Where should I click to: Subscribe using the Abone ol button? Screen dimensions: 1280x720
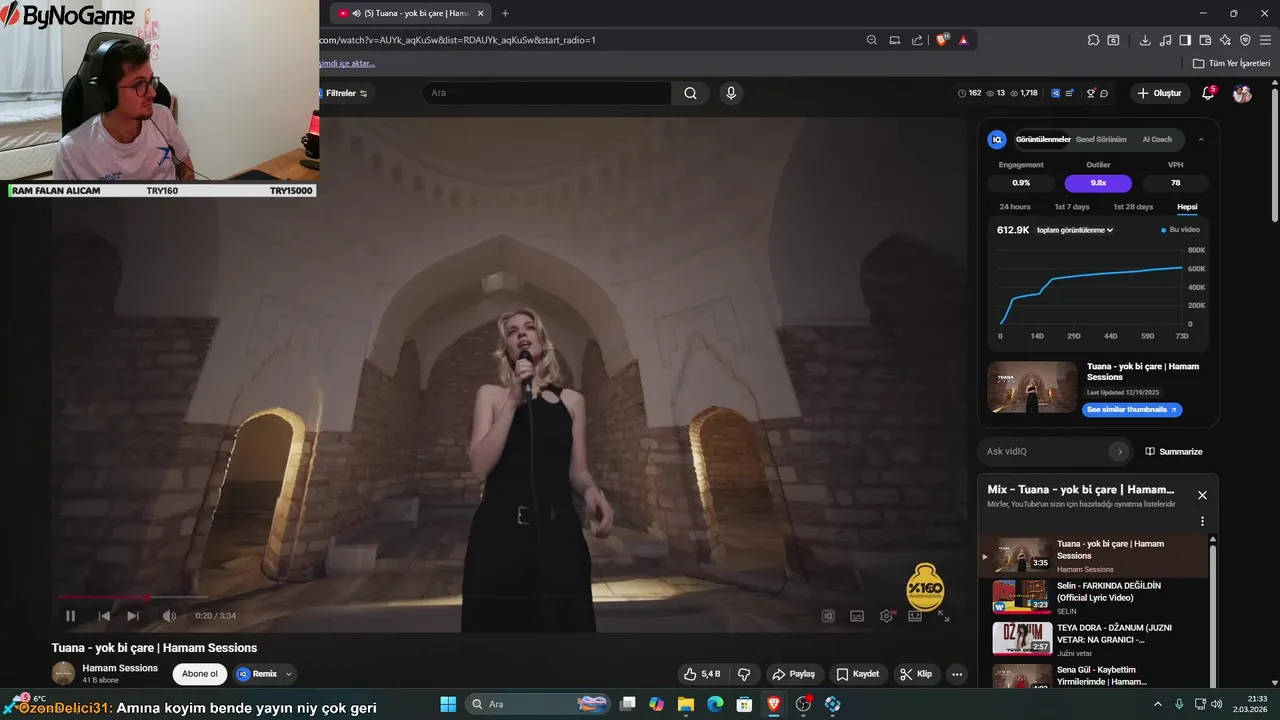pos(200,674)
